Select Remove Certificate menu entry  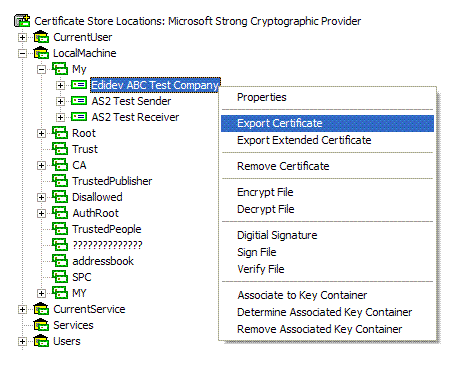(327, 166)
